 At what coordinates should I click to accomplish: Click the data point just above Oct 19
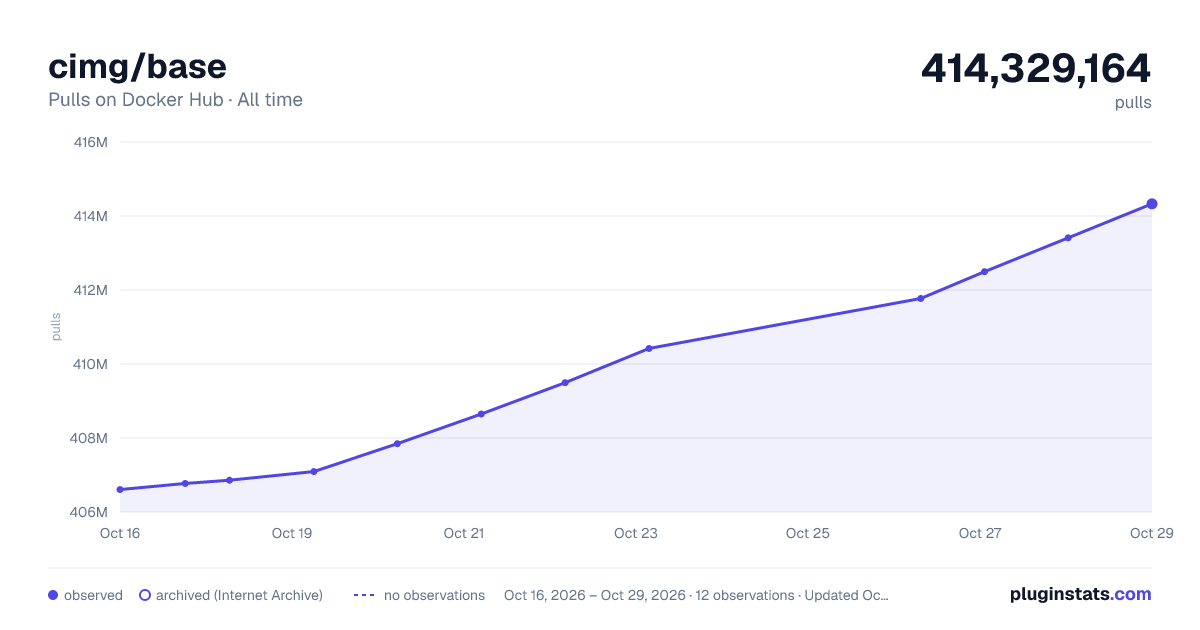(313, 472)
